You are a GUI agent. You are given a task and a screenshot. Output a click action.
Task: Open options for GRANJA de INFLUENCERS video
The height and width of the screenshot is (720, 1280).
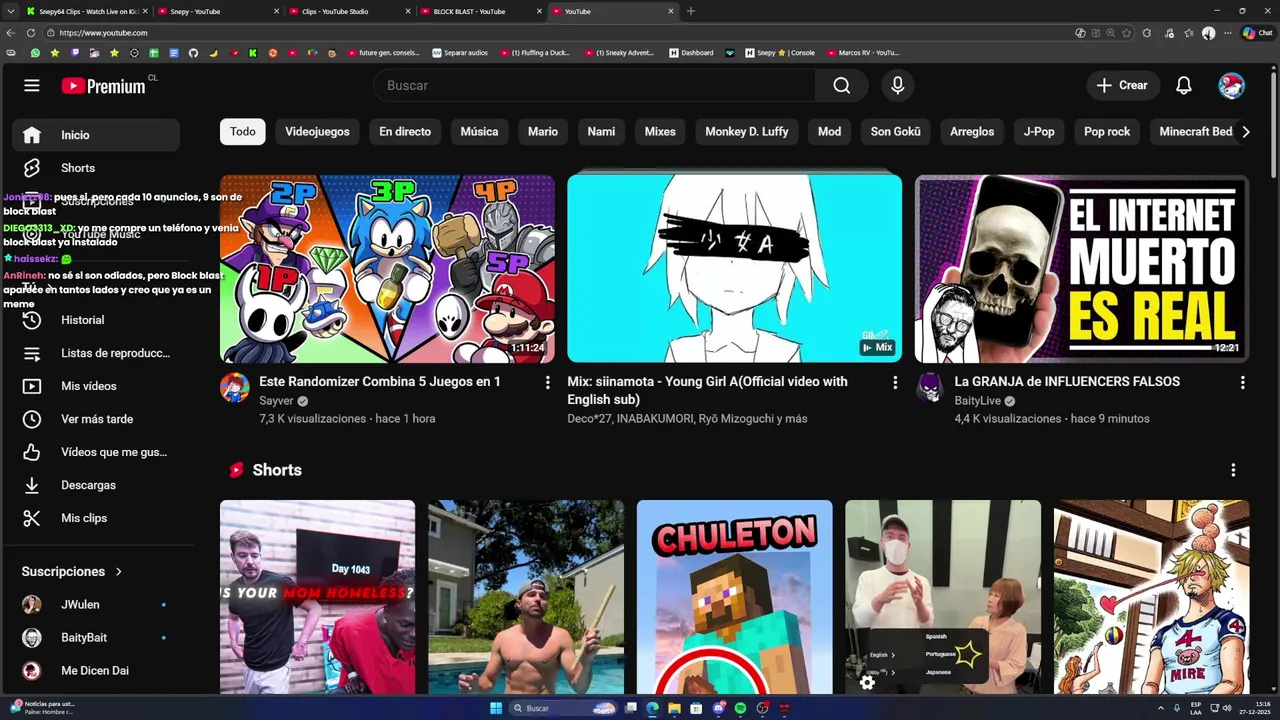1242,383
